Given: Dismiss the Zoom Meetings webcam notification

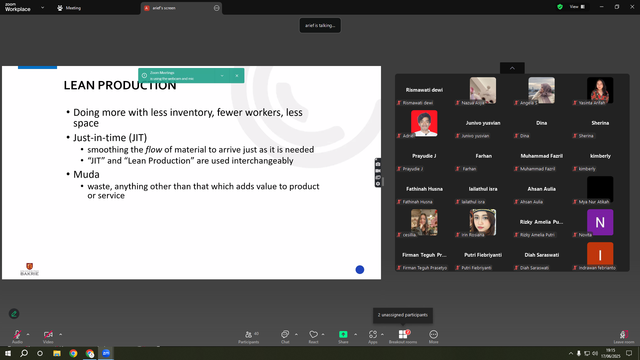Looking at the screenshot, I should (237, 76).
